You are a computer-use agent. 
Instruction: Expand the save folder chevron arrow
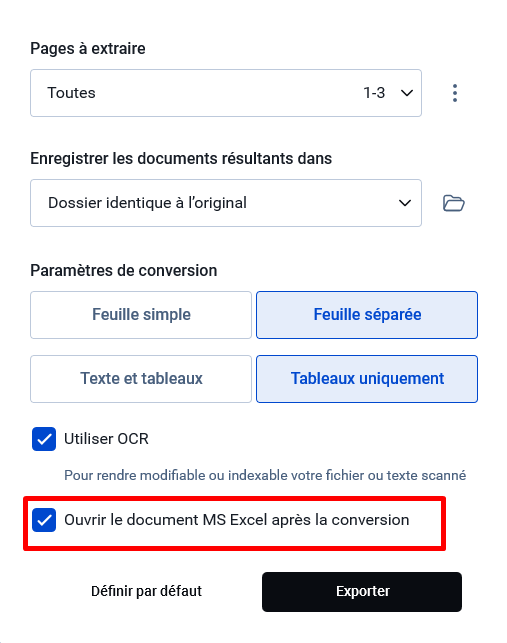point(405,203)
